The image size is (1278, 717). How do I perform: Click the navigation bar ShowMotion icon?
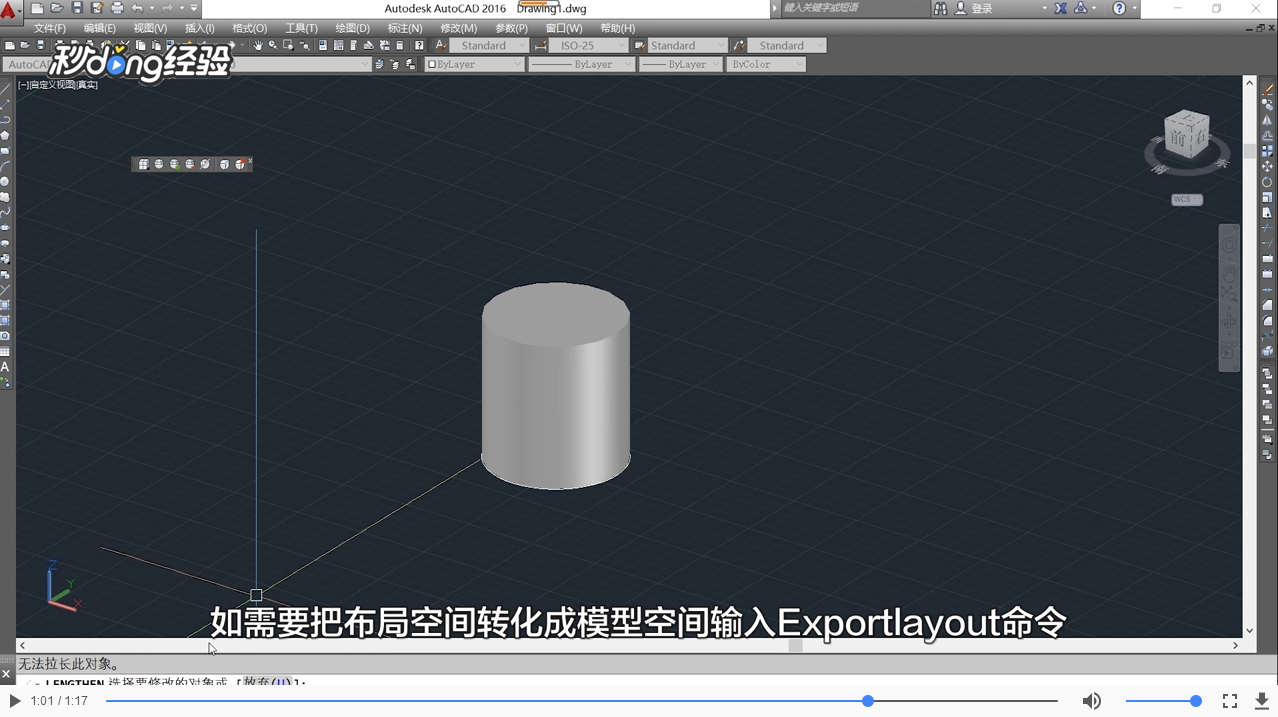tap(1230, 349)
